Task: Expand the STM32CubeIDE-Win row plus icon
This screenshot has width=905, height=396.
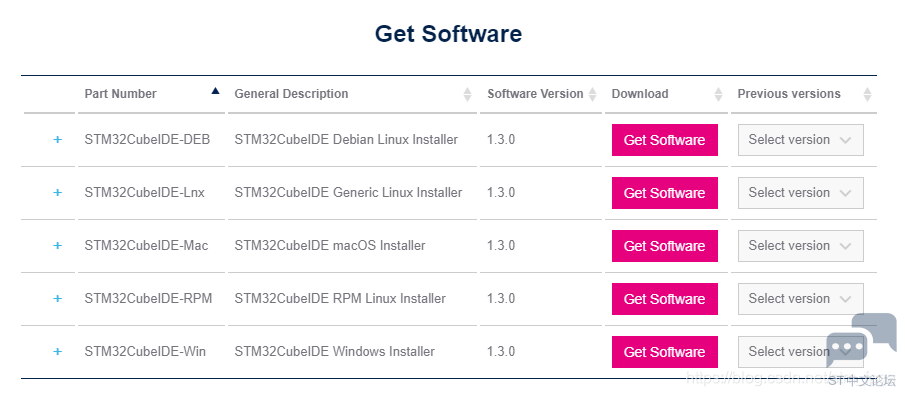Action: pyautogui.click(x=57, y=352)
